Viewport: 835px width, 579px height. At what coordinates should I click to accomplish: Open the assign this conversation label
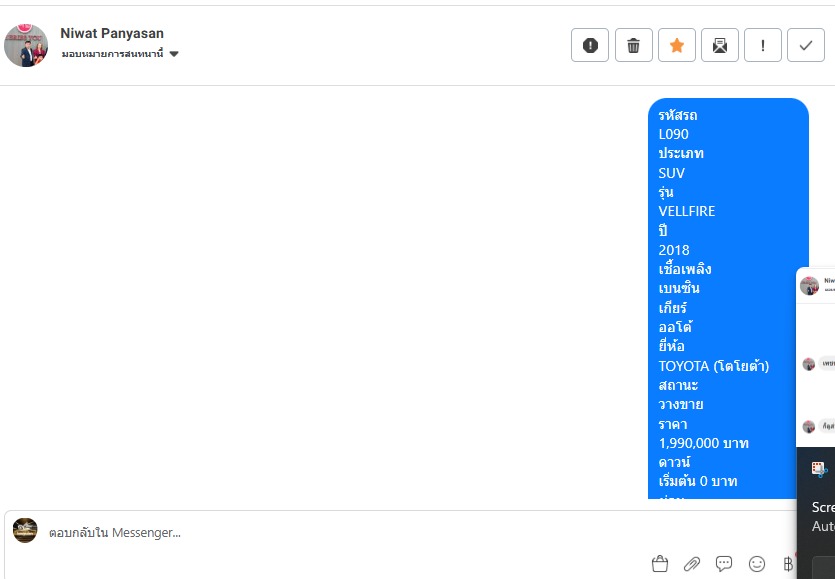tap(112, 54)
